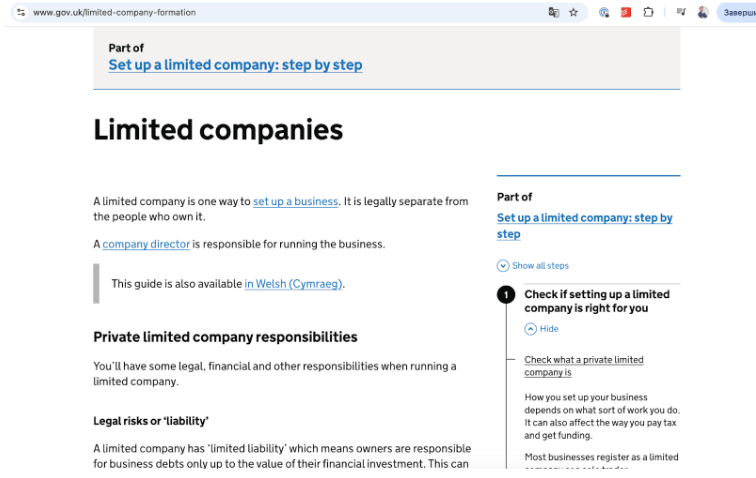
Task: Click the blue circular extension icon
Action: (604, 13)
